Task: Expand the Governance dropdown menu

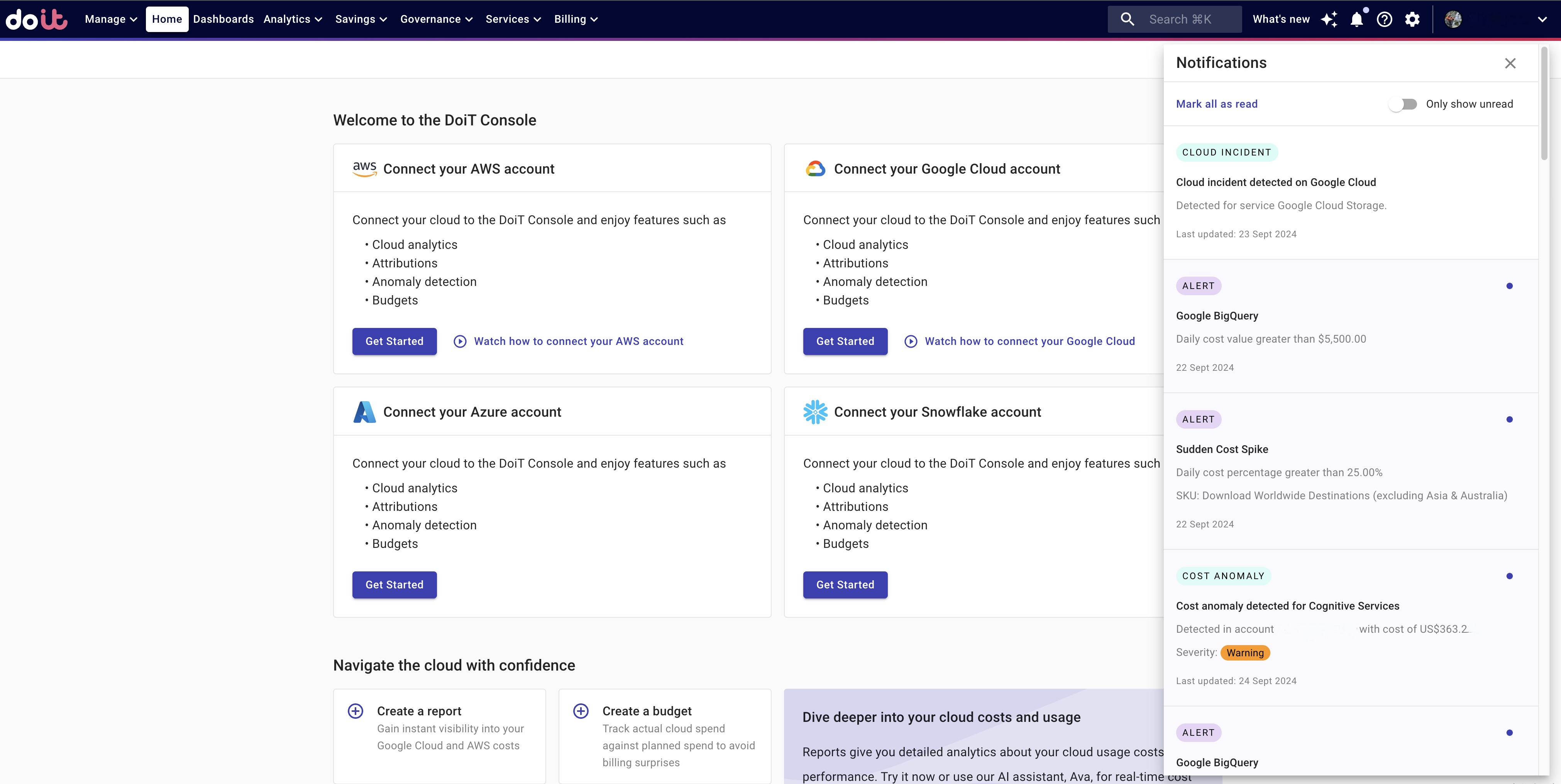Action: 436,19
